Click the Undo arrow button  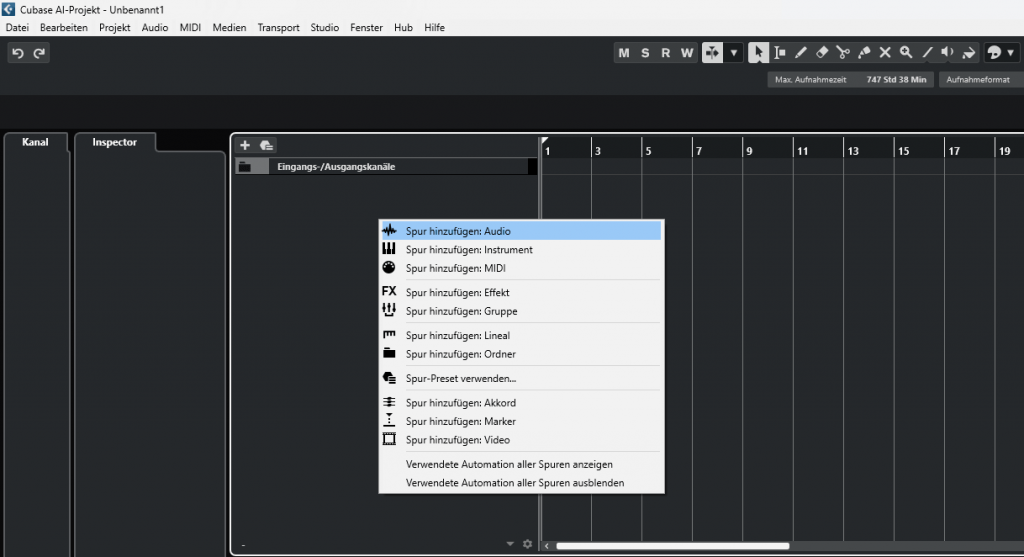coord(18,53)
